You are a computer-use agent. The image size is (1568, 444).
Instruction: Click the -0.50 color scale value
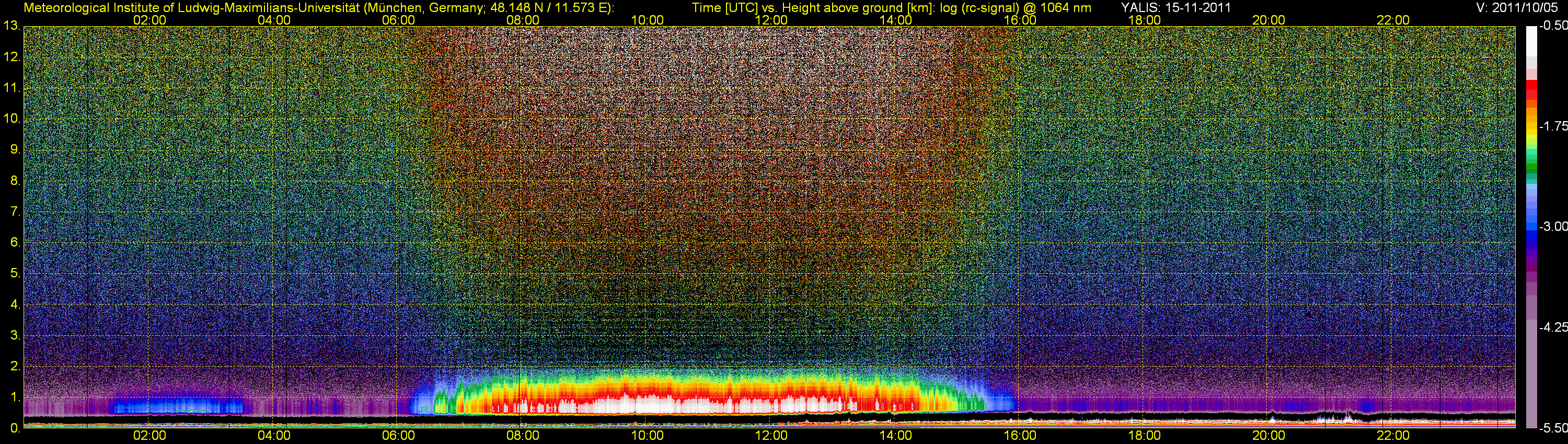tap(1553, 26)
